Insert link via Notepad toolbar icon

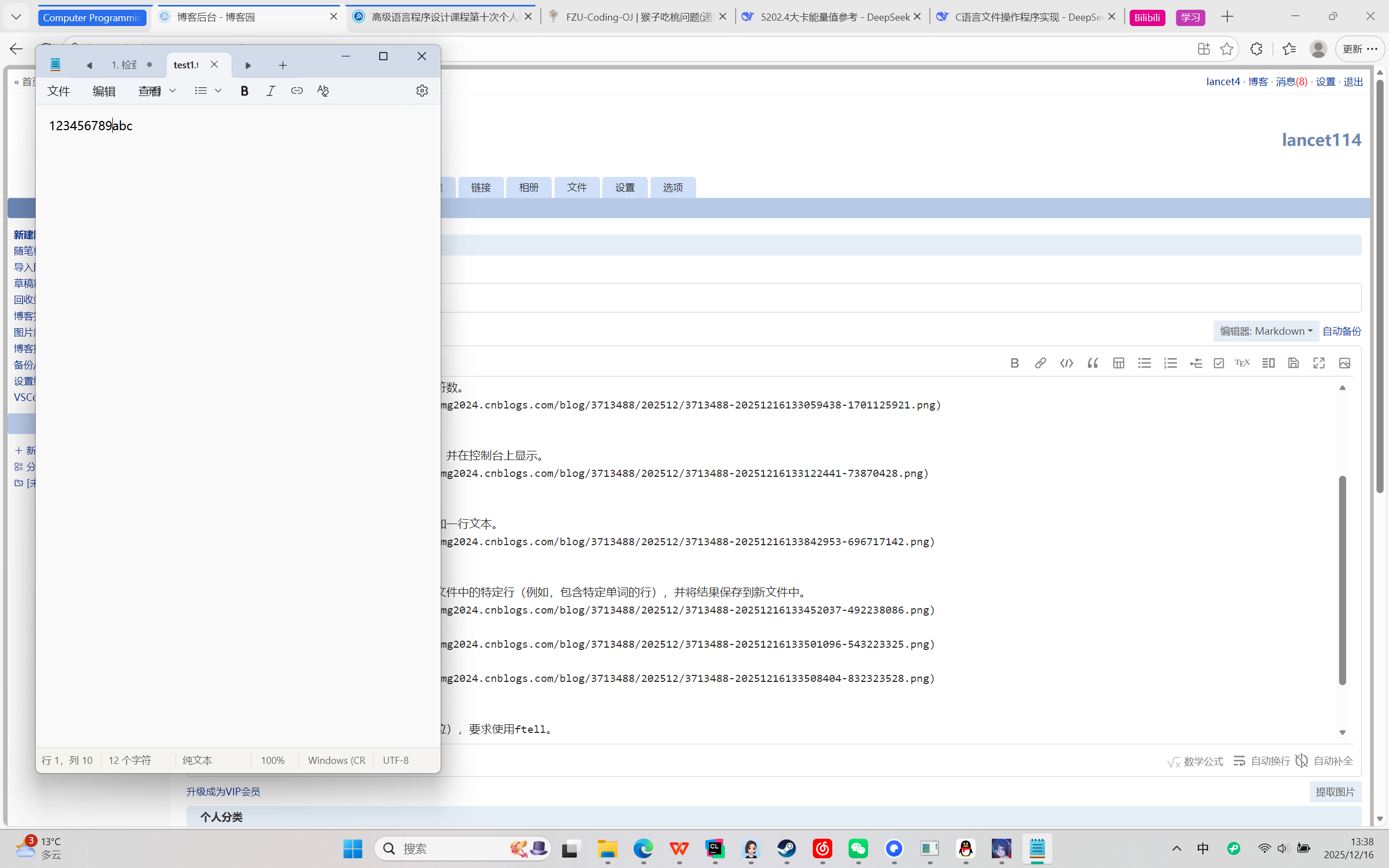[x=297, y=91]
